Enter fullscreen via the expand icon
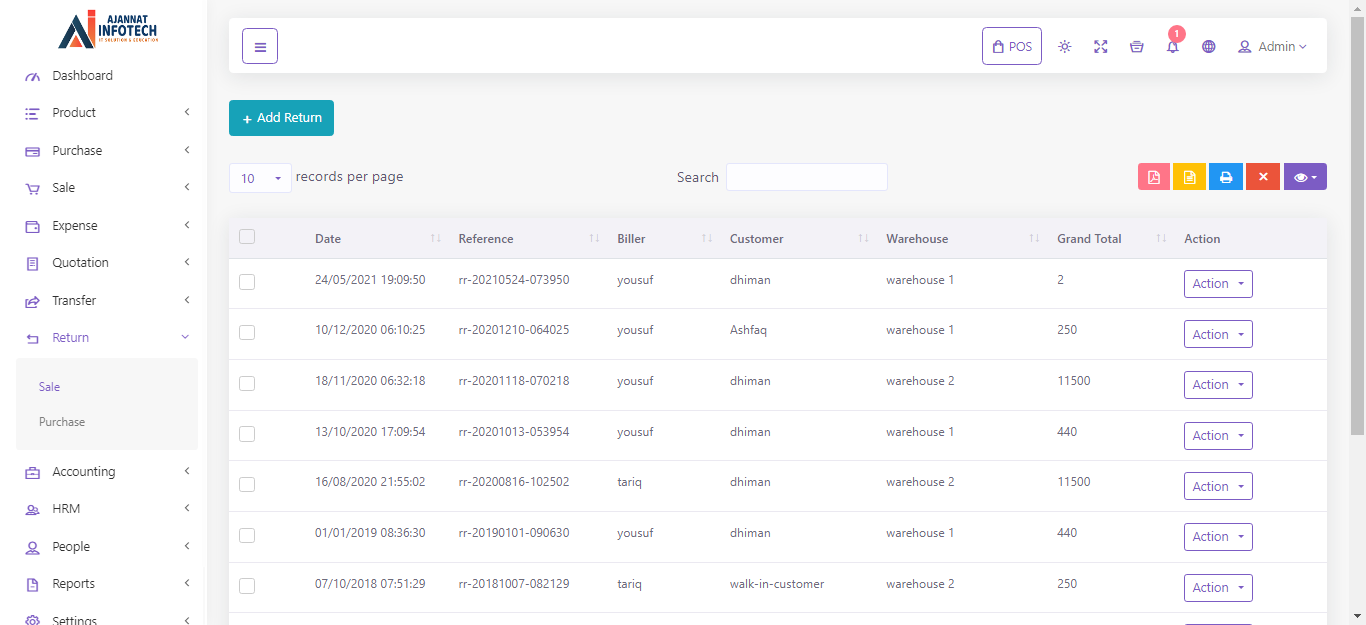The height and width of the screenshot is (625, 1366). pyautogui.click(x=1101, y=46)
